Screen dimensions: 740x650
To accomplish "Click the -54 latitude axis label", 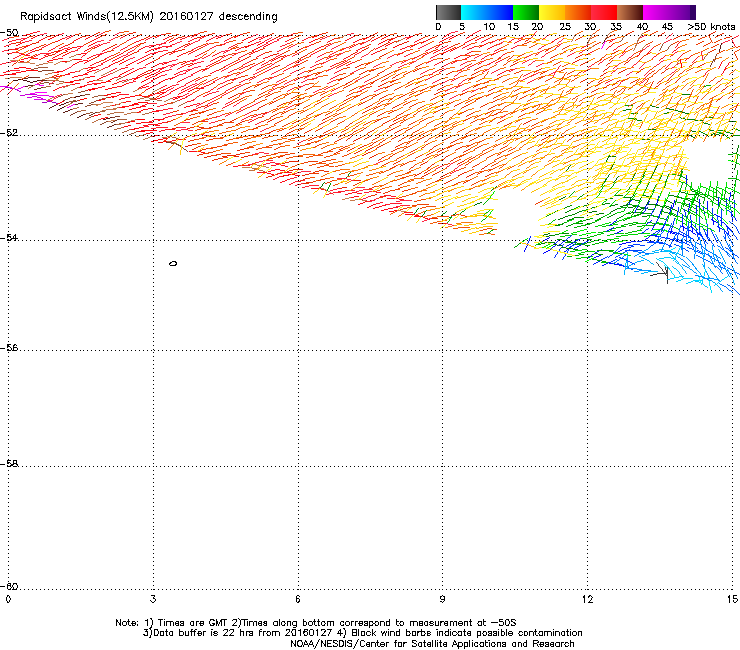I will point(10,238).
